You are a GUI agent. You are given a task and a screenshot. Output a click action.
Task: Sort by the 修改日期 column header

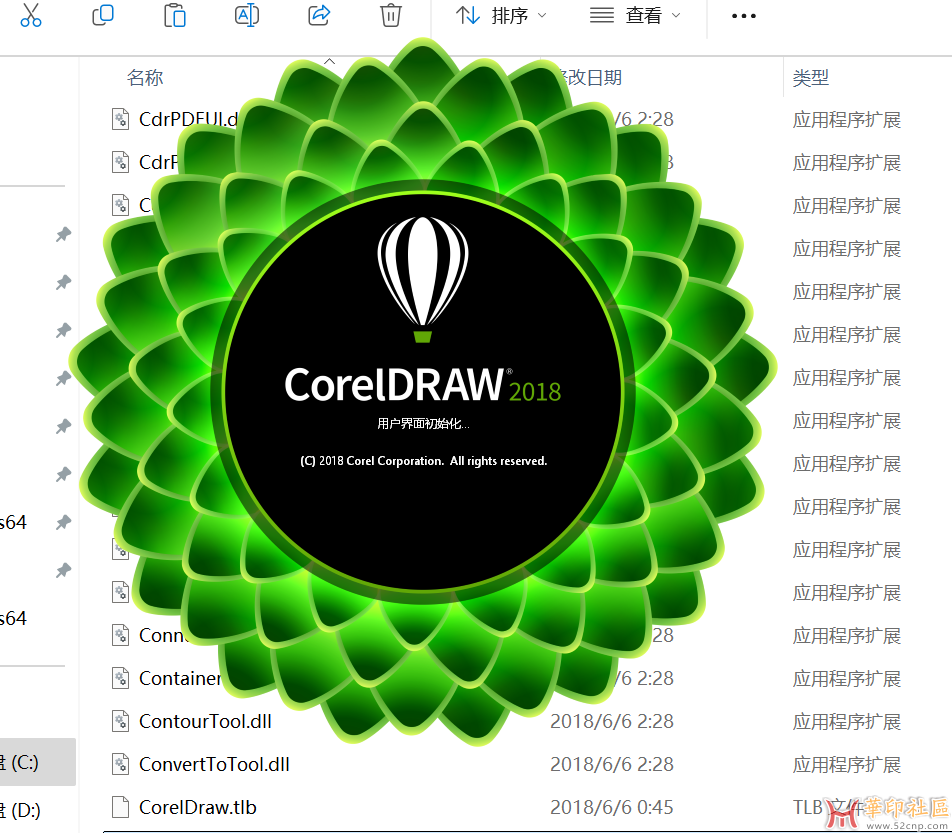pos(587,78)
